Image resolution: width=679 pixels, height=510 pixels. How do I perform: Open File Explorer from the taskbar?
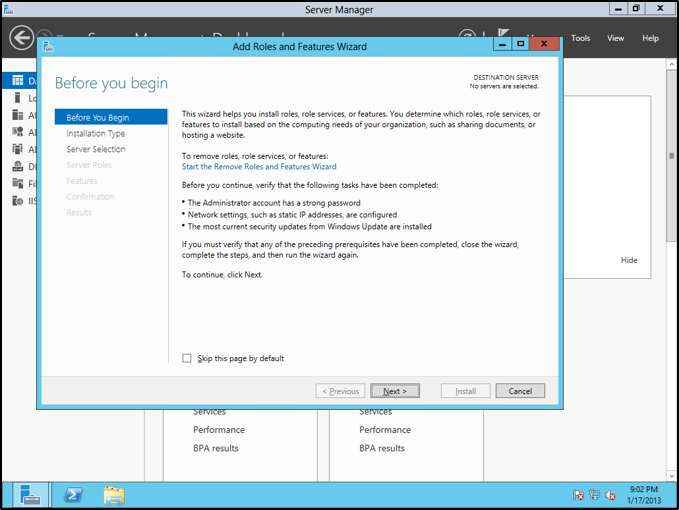[114, 495]
